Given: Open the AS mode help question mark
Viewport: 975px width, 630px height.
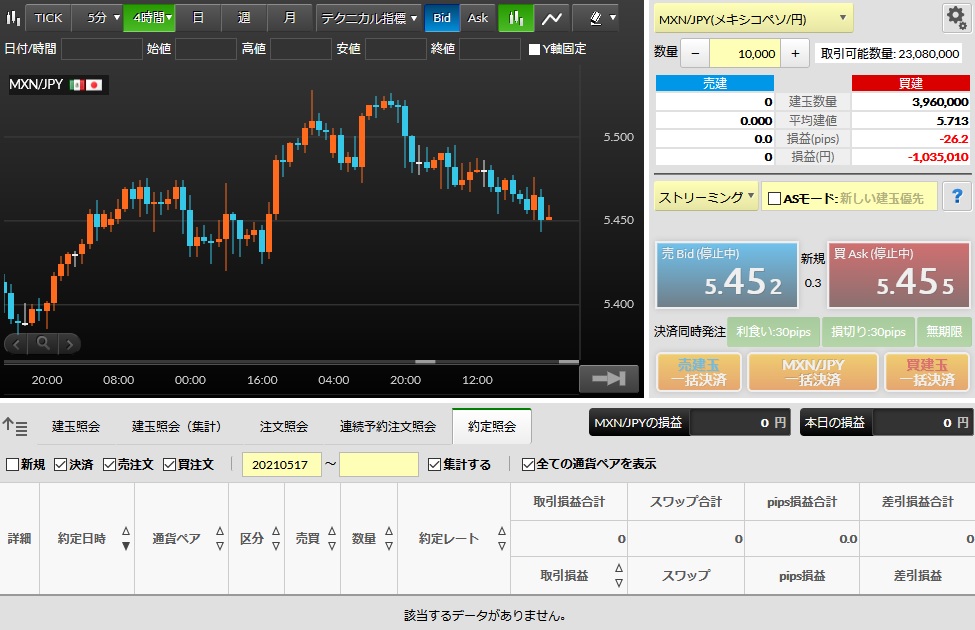Looking at the screenshot, I should (957, 197).
